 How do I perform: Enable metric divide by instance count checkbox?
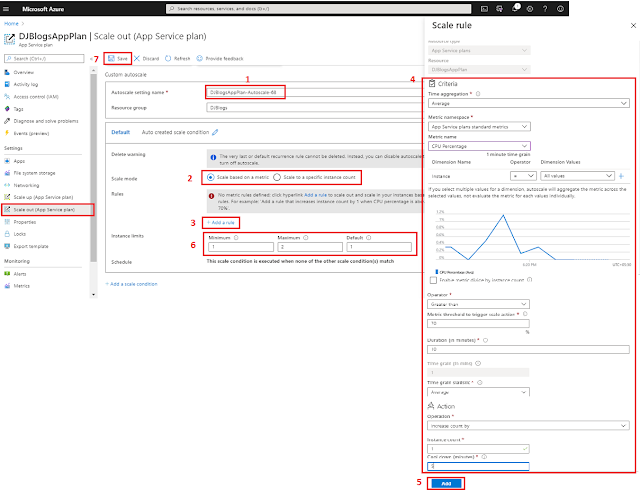point(433,280)
